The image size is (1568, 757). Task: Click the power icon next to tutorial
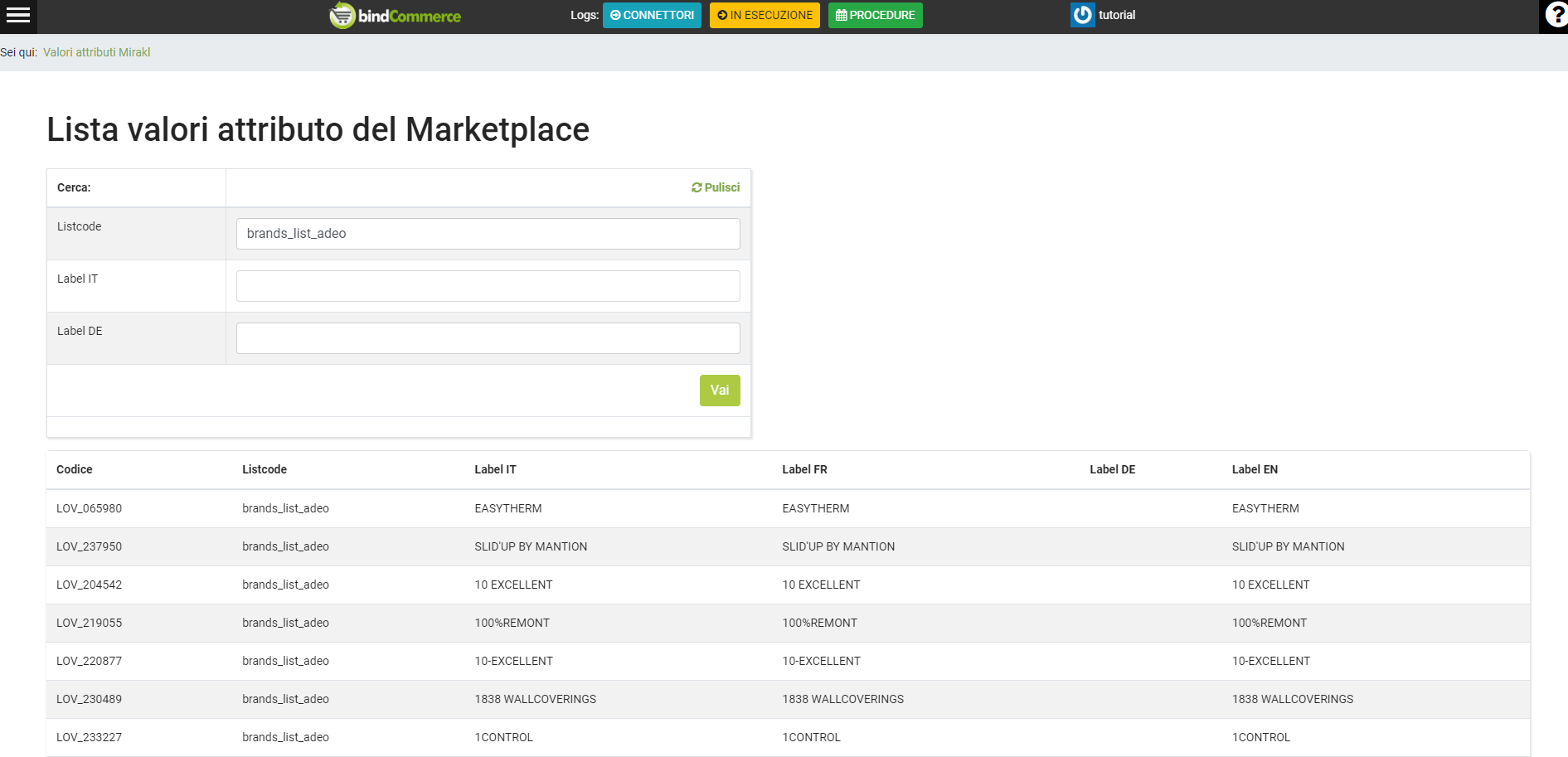pos(1082,15)
